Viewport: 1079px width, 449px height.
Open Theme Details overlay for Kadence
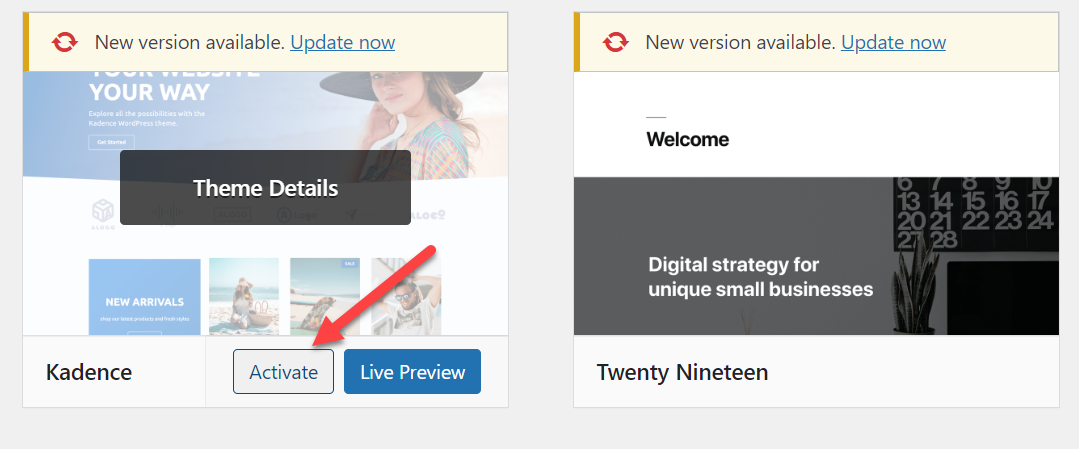pyautogui.click(x=266, y=188)
